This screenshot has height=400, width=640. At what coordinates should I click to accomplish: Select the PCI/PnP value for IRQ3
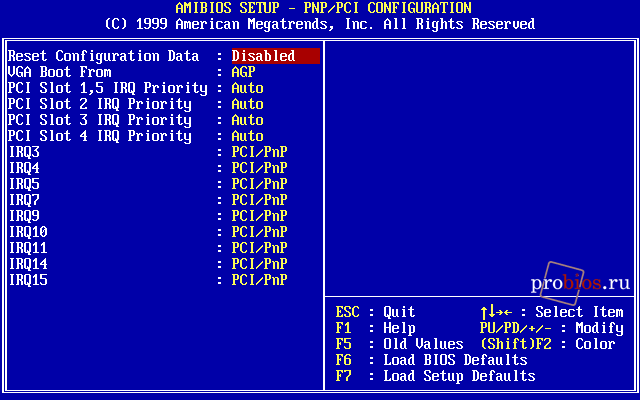(x=259, y=152)
